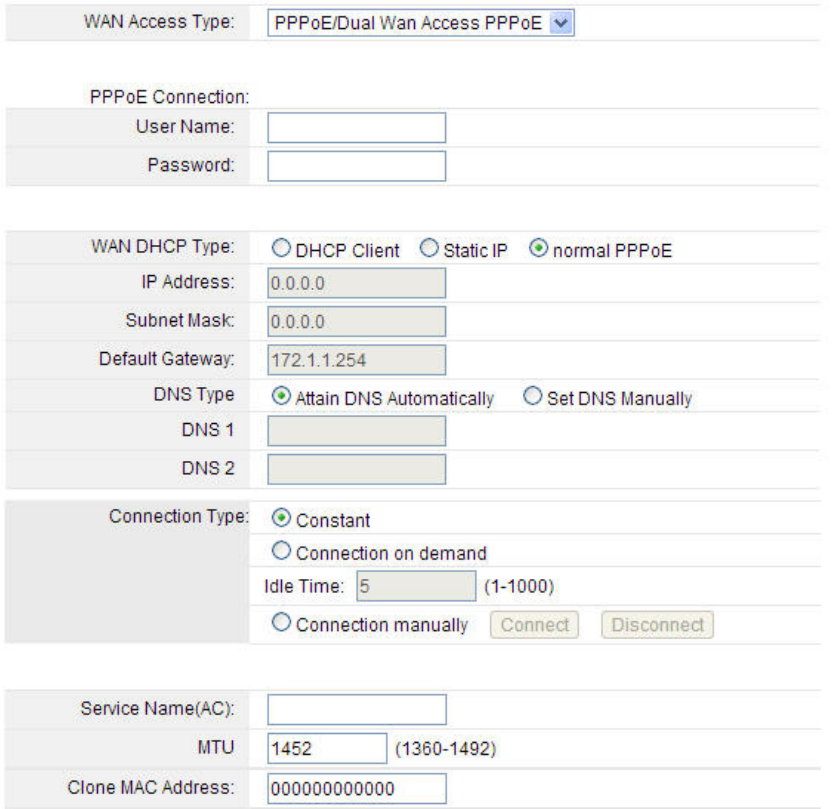Click the Idle Time field
Screen dimensions: 834x809
tap(416, 586)
